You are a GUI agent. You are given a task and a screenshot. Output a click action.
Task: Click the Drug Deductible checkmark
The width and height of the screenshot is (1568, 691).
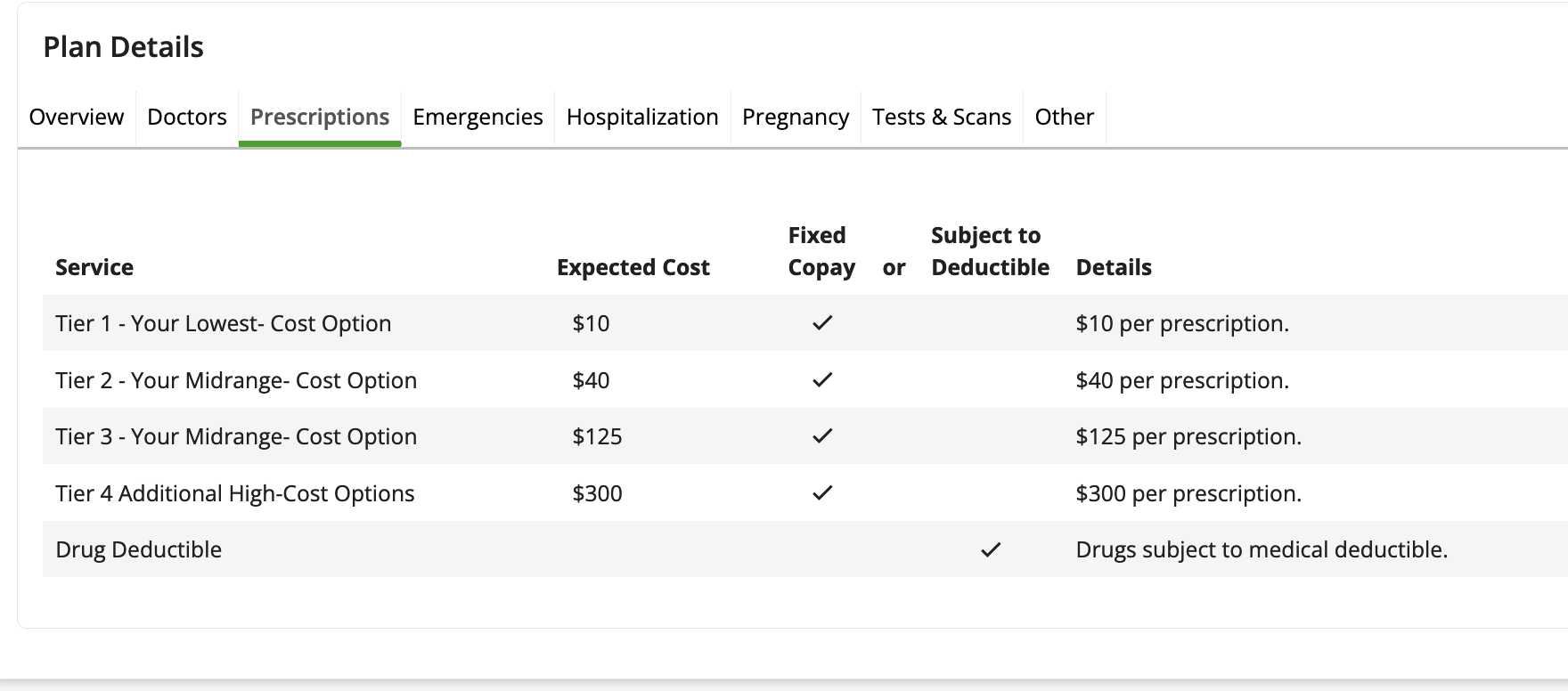[x=991, y=550]
